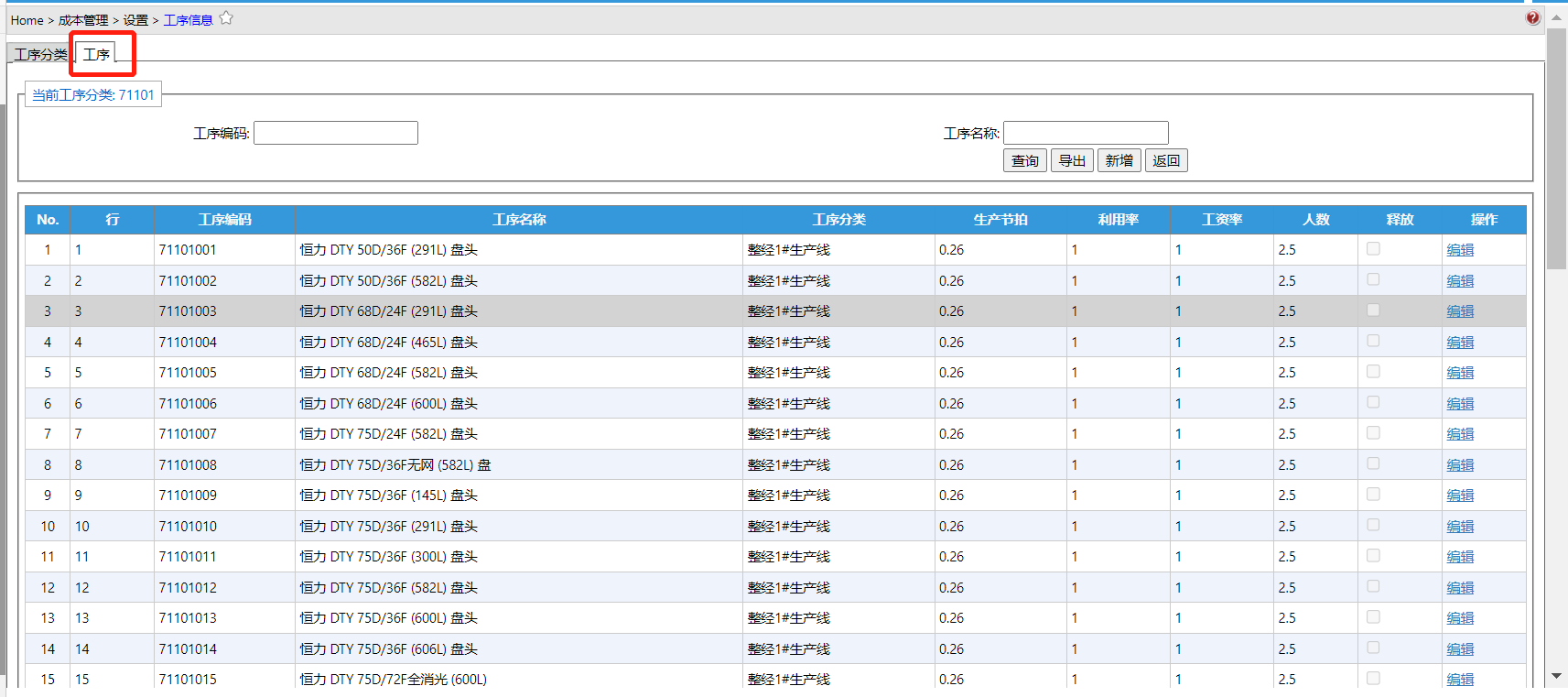Viewport: 1568px width, 697px height.
Task: Click 编辑 link for row 71101002
Action: click(x=1460, y=281)
